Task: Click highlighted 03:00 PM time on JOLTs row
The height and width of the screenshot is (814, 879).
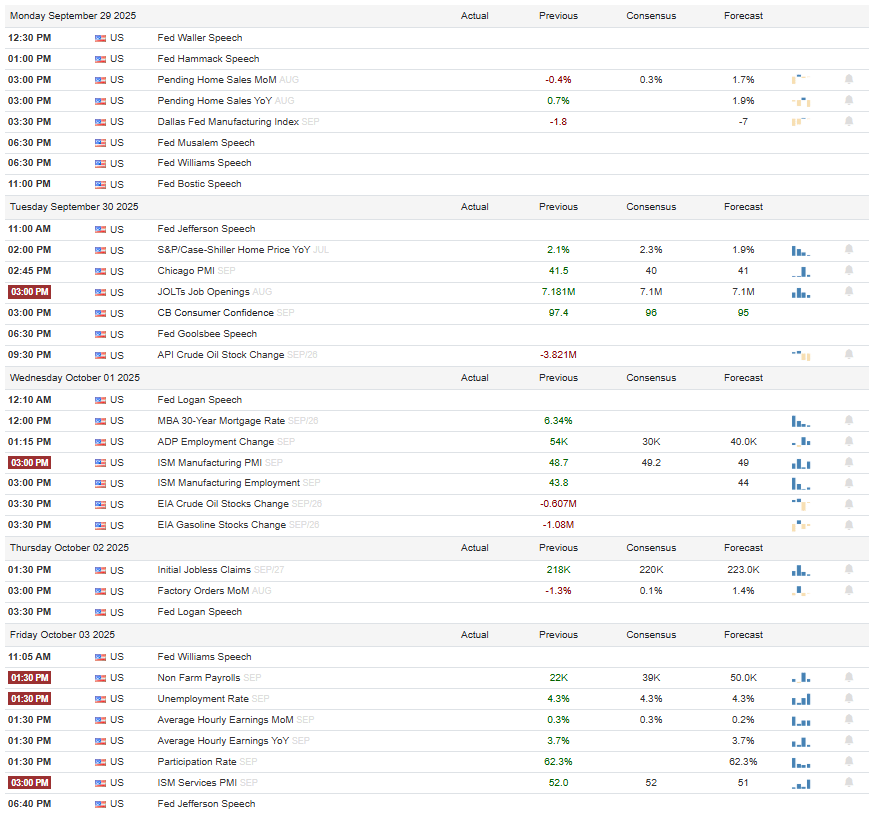Action: [x=30, y=292]
